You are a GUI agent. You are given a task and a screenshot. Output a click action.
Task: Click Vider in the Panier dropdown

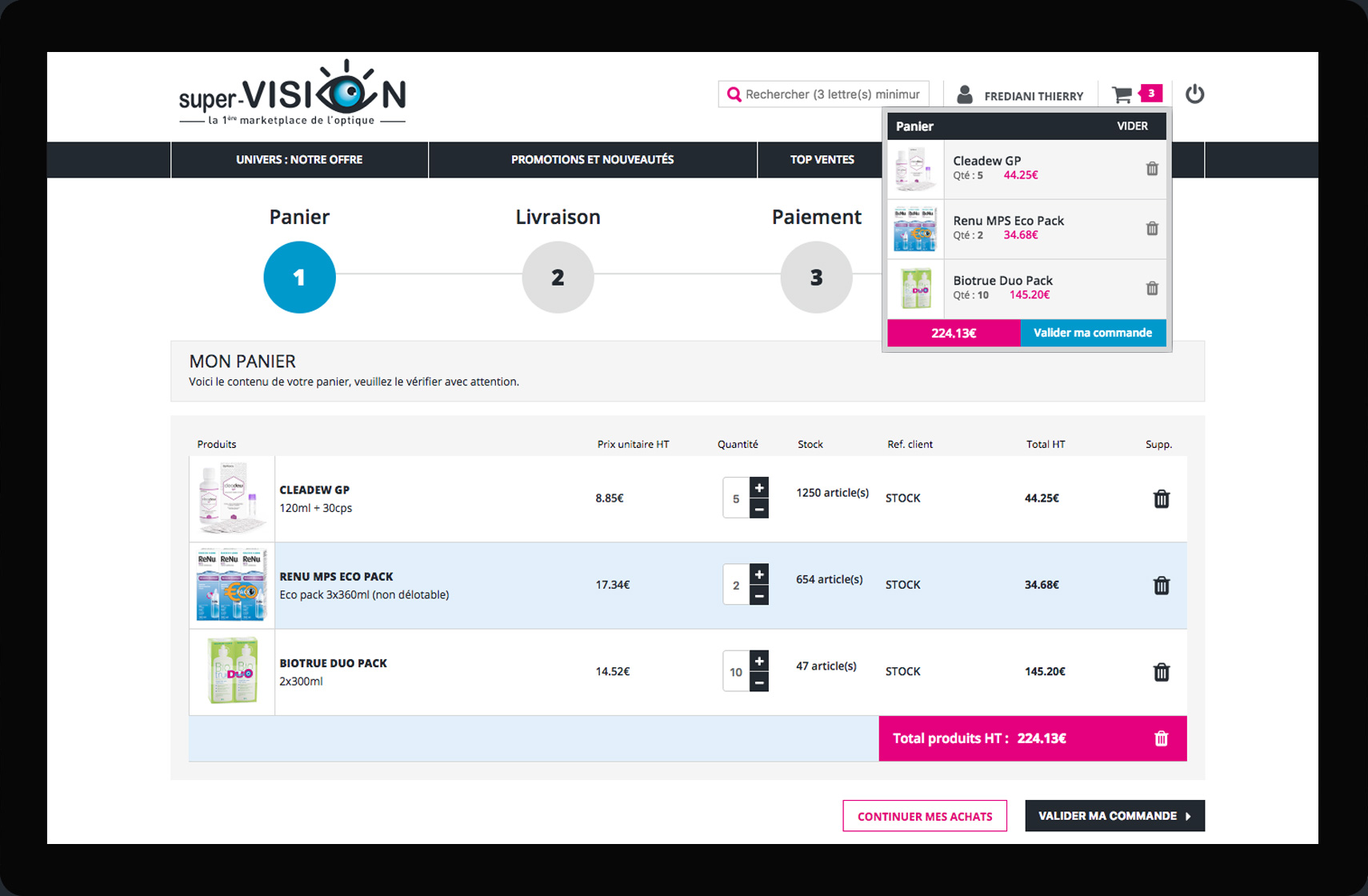point(1131,126)
